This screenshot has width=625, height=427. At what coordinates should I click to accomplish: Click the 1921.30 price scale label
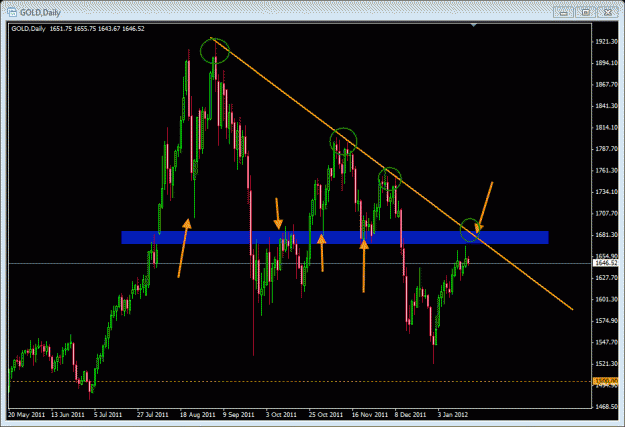coord(606,41)
